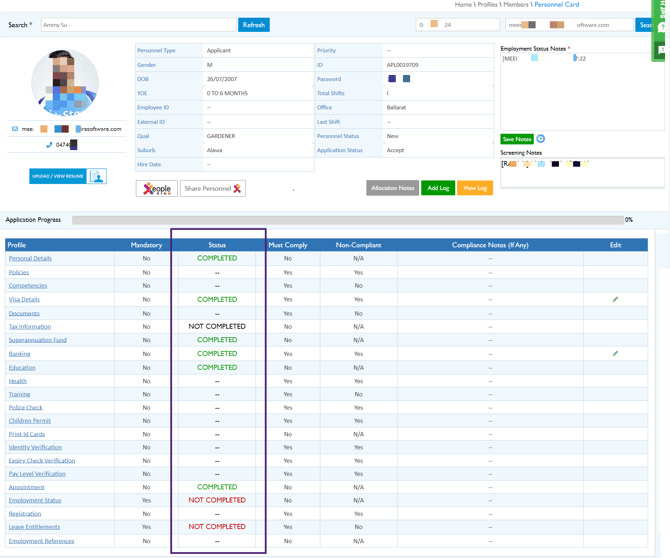Image resolution: width=670 pixels, height=558 pixels.
Task: Click the resume document icon
Action: tap(97, 176)
